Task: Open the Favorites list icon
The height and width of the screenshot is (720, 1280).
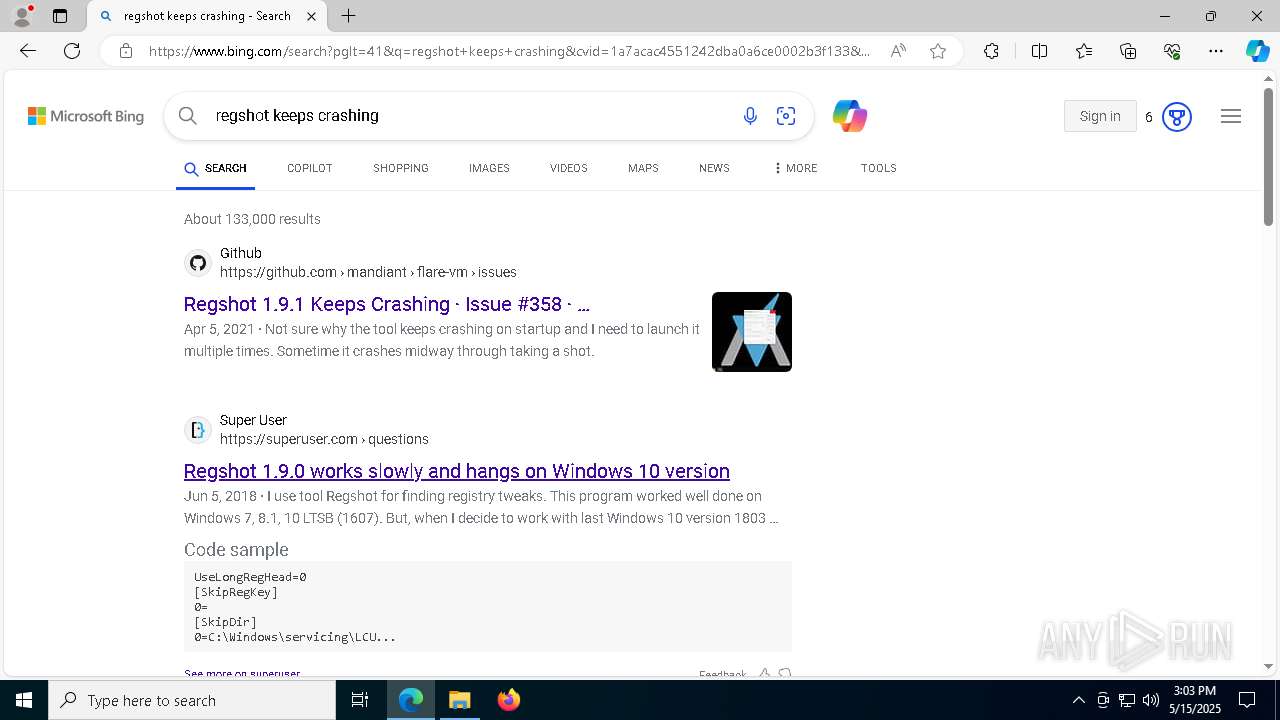Action: tap(1084, 51)
